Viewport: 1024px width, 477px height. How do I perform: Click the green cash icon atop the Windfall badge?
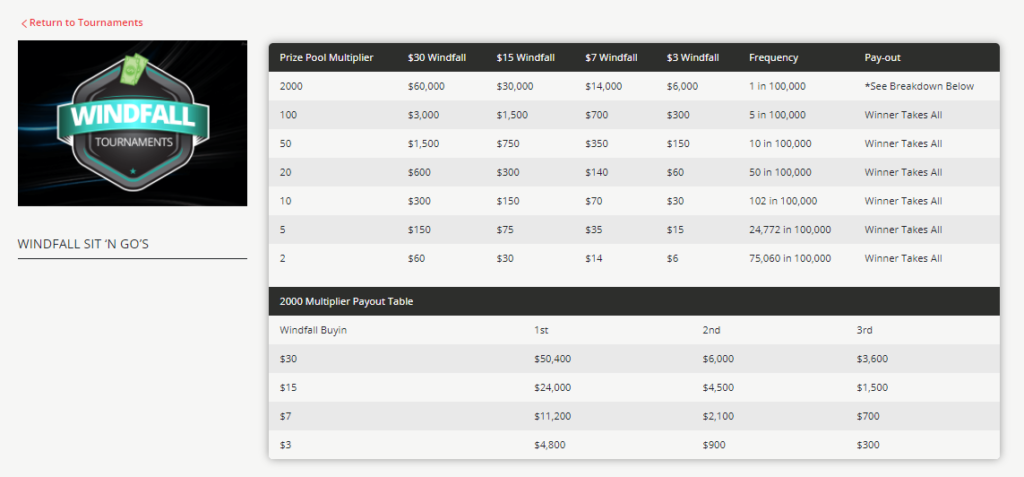[135, 69]
